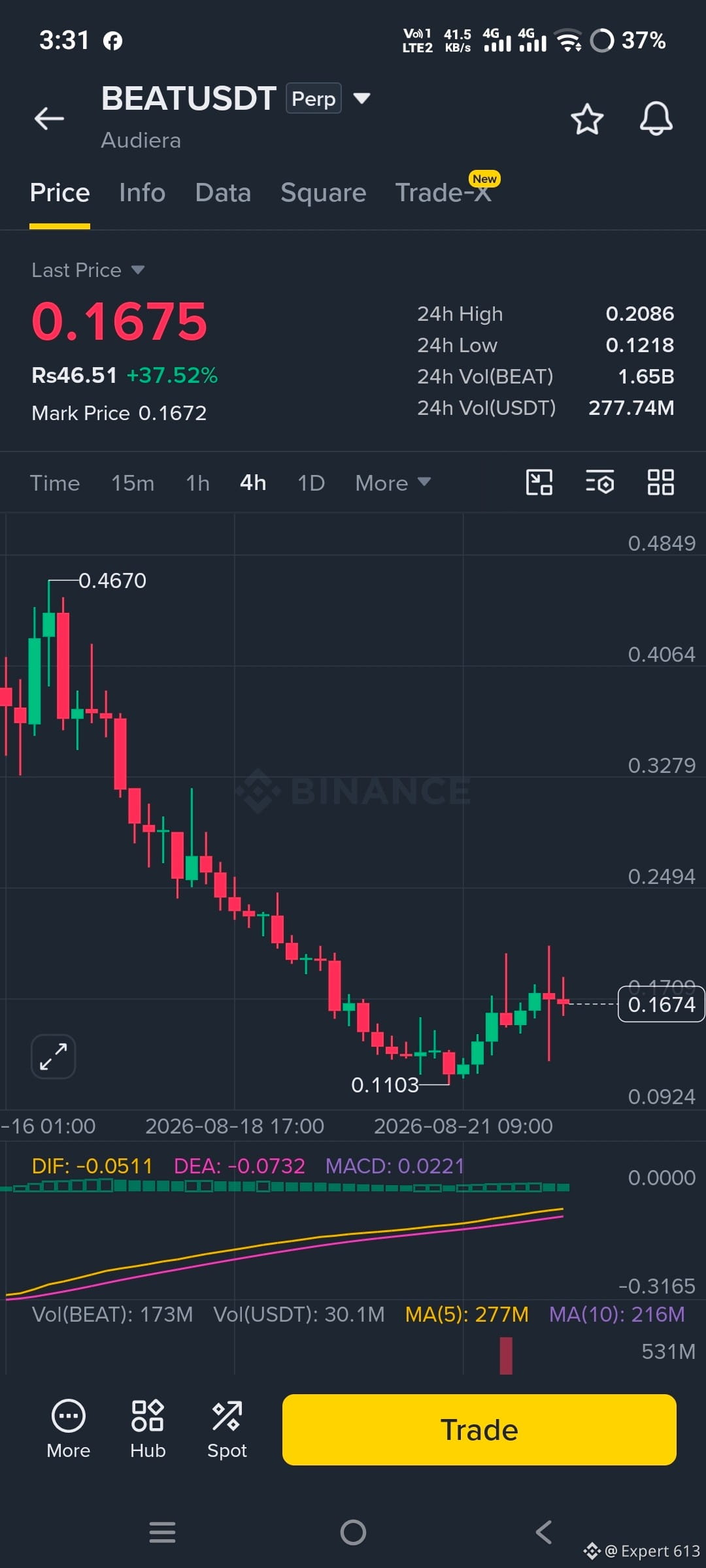Tap the Audiera project name
Viewport: 706px width, 1568px height.
click(141, 140)
